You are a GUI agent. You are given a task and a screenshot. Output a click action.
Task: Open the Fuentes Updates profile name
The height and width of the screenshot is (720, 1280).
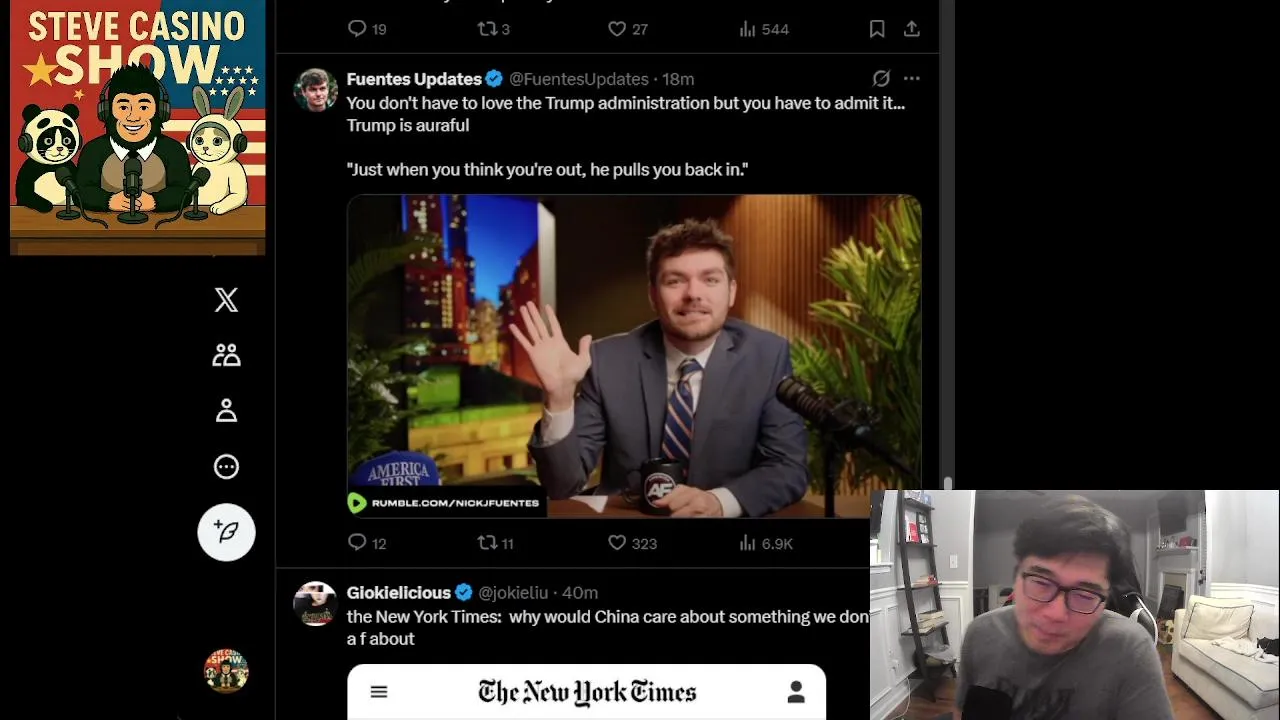click(414, 79)
